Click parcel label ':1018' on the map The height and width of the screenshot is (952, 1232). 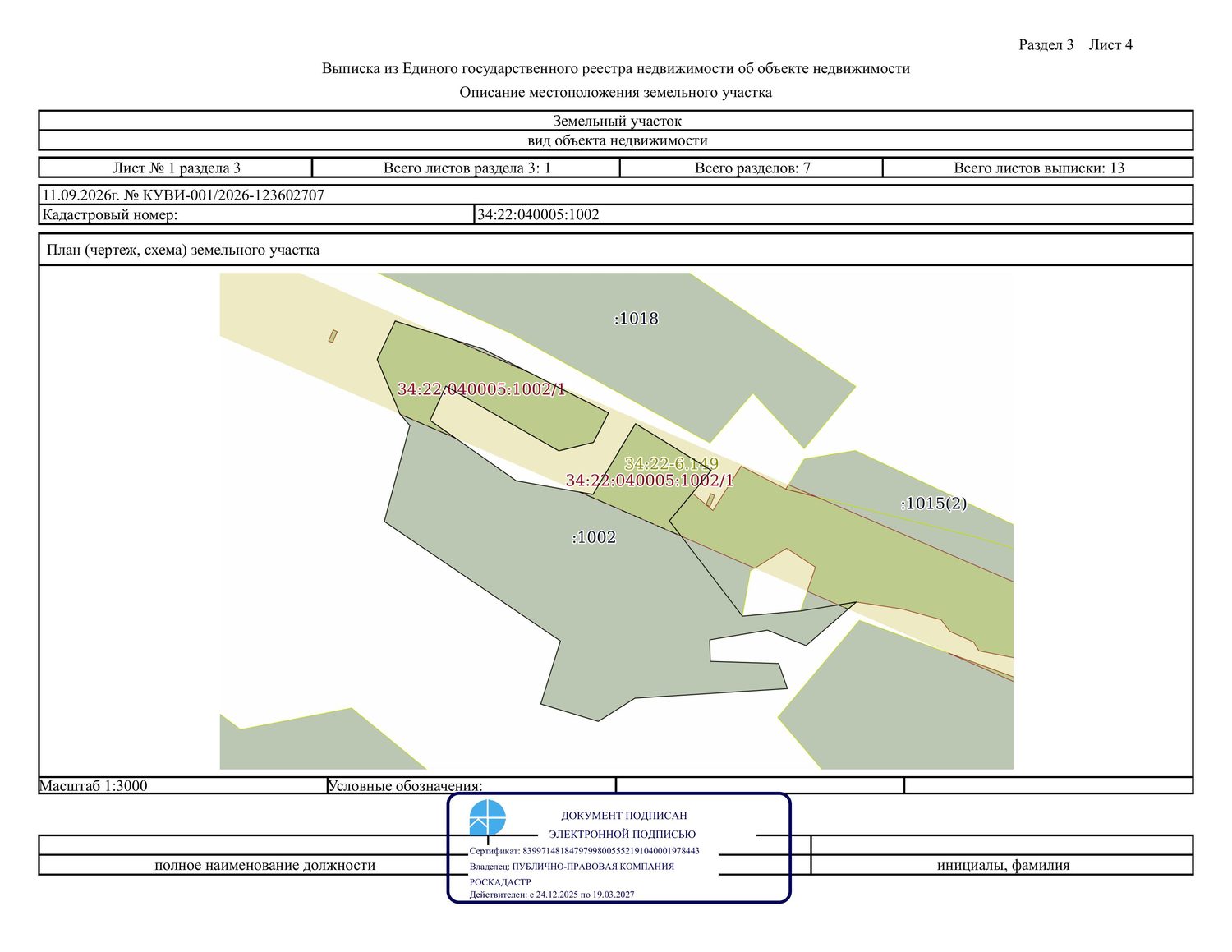coord(637,319)
